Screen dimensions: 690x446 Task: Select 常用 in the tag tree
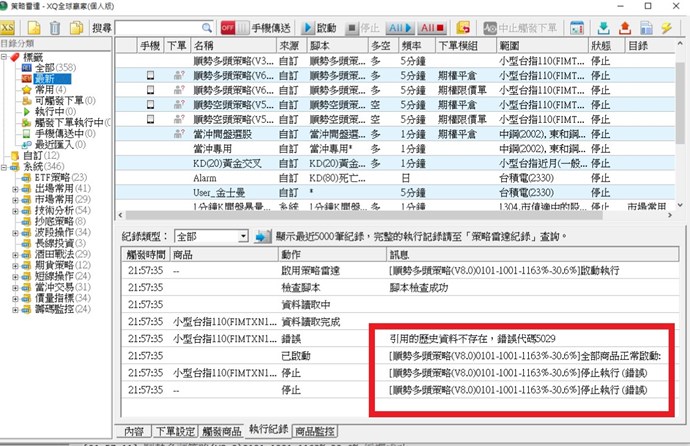[x=45, y=90]
